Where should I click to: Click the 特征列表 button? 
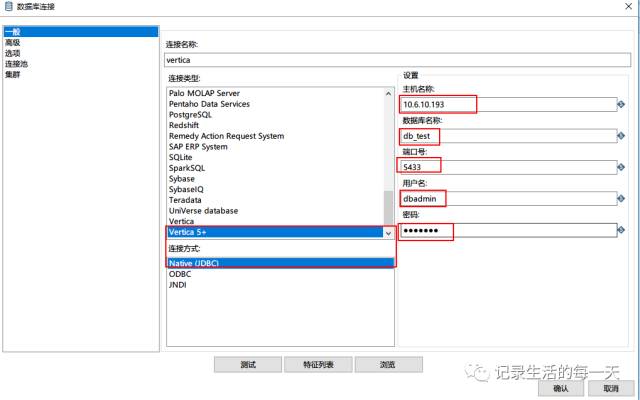[318, 364]
